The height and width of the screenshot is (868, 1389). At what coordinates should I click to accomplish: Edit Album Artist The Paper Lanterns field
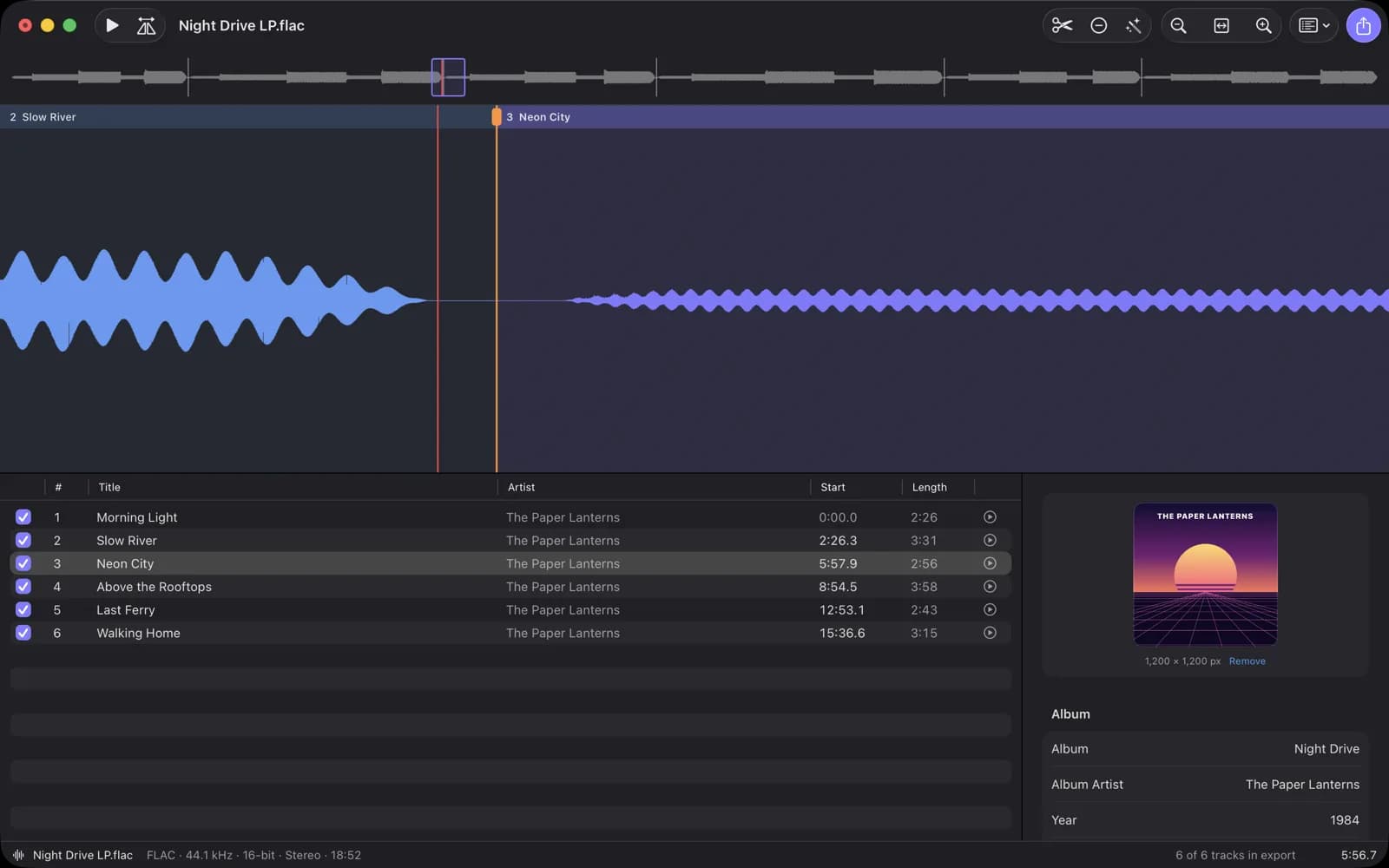click(1302, 784)
